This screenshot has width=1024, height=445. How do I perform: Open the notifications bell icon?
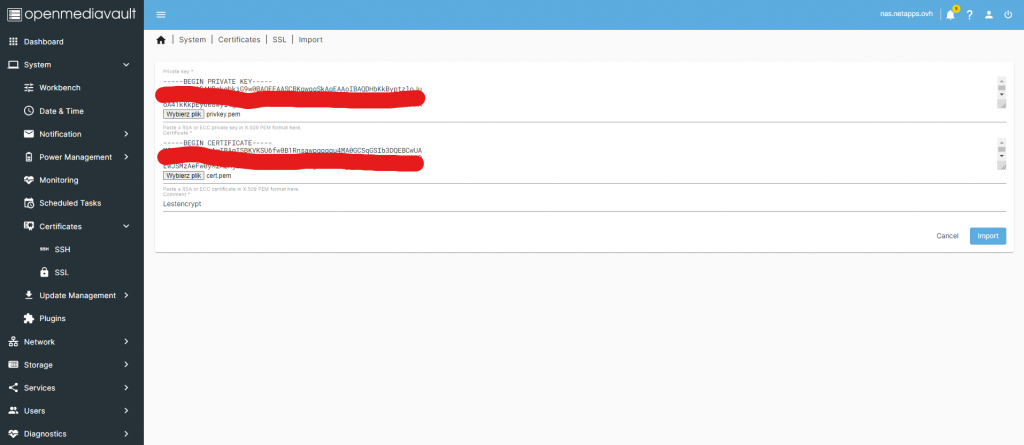coord(950,14)
